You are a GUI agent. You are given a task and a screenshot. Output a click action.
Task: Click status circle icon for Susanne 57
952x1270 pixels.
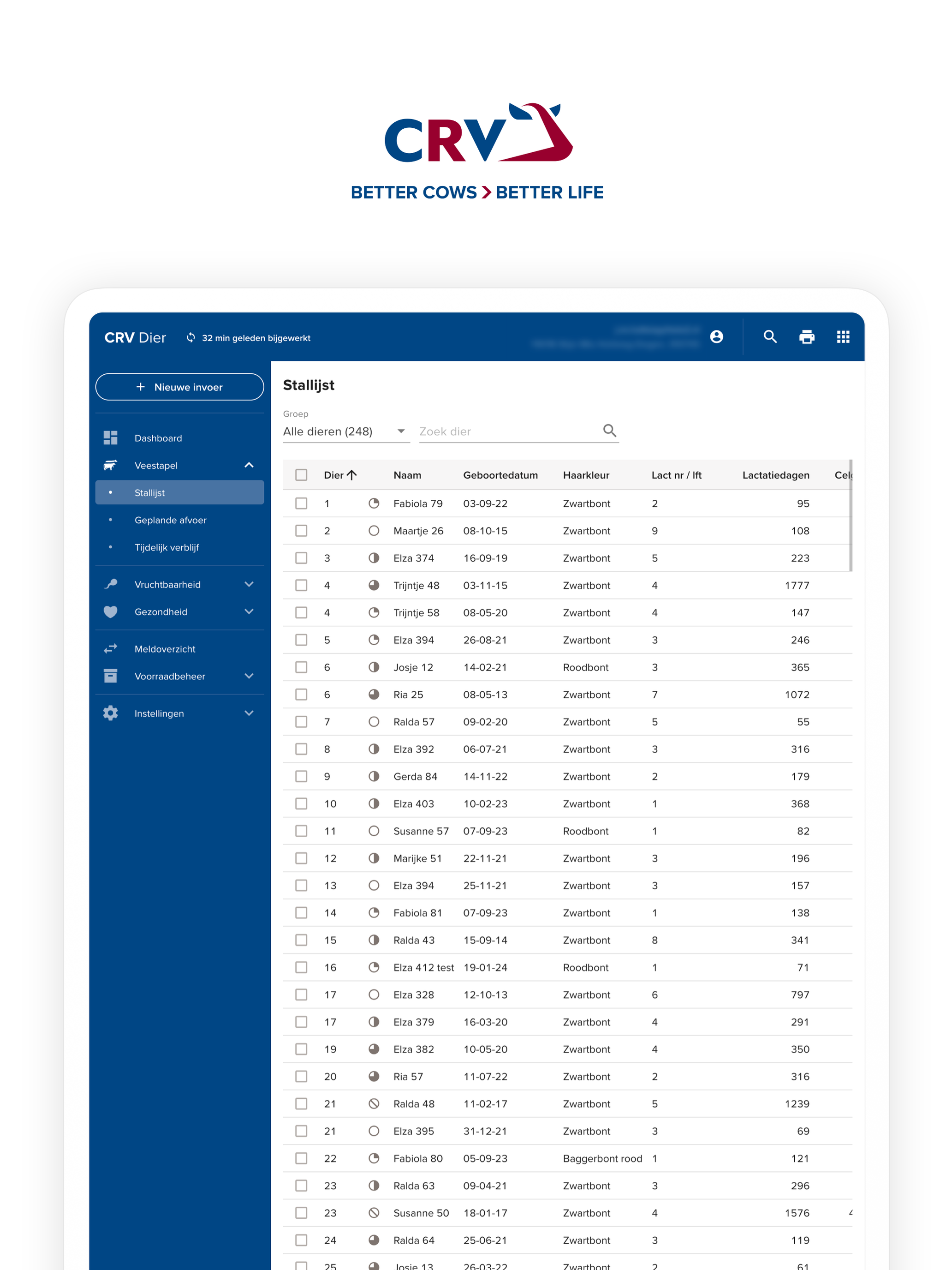pyautogui.click(x=374, y=831)
